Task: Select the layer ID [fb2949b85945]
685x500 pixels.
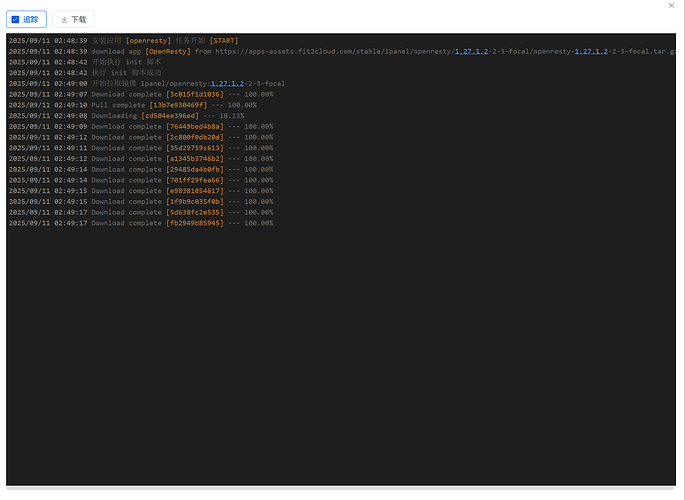Action: (195, 223)
